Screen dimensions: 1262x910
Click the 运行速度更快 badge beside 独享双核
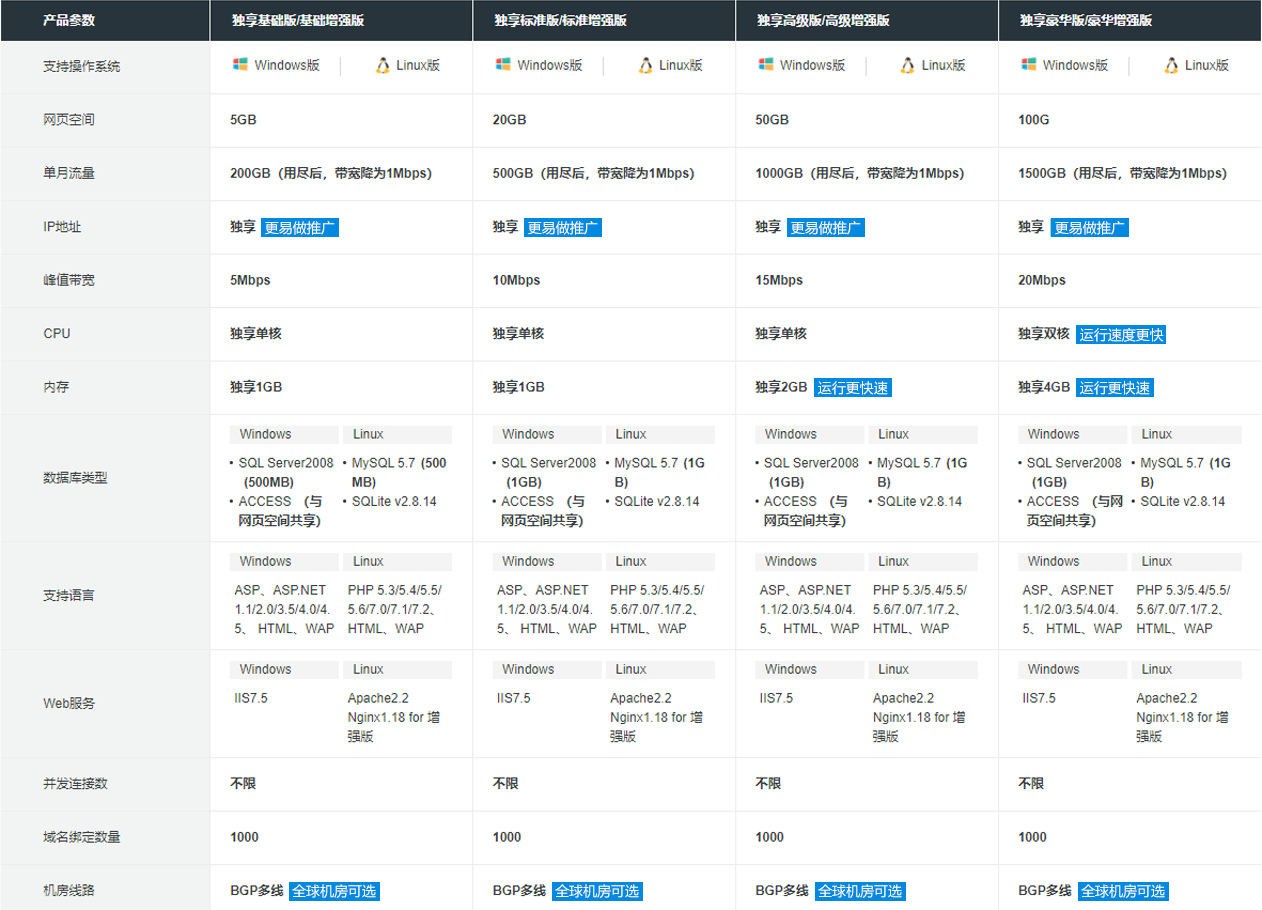click(1122, 334)
